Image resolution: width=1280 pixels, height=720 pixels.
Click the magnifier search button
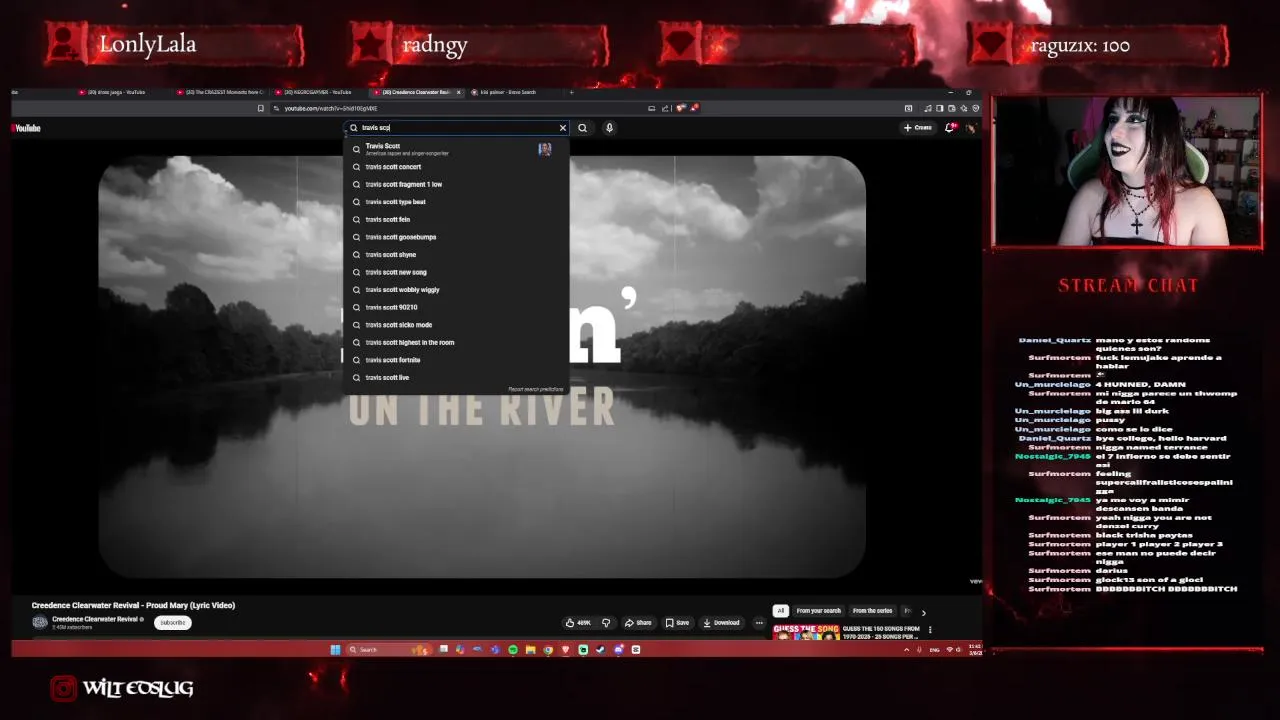tap(582, 128)
